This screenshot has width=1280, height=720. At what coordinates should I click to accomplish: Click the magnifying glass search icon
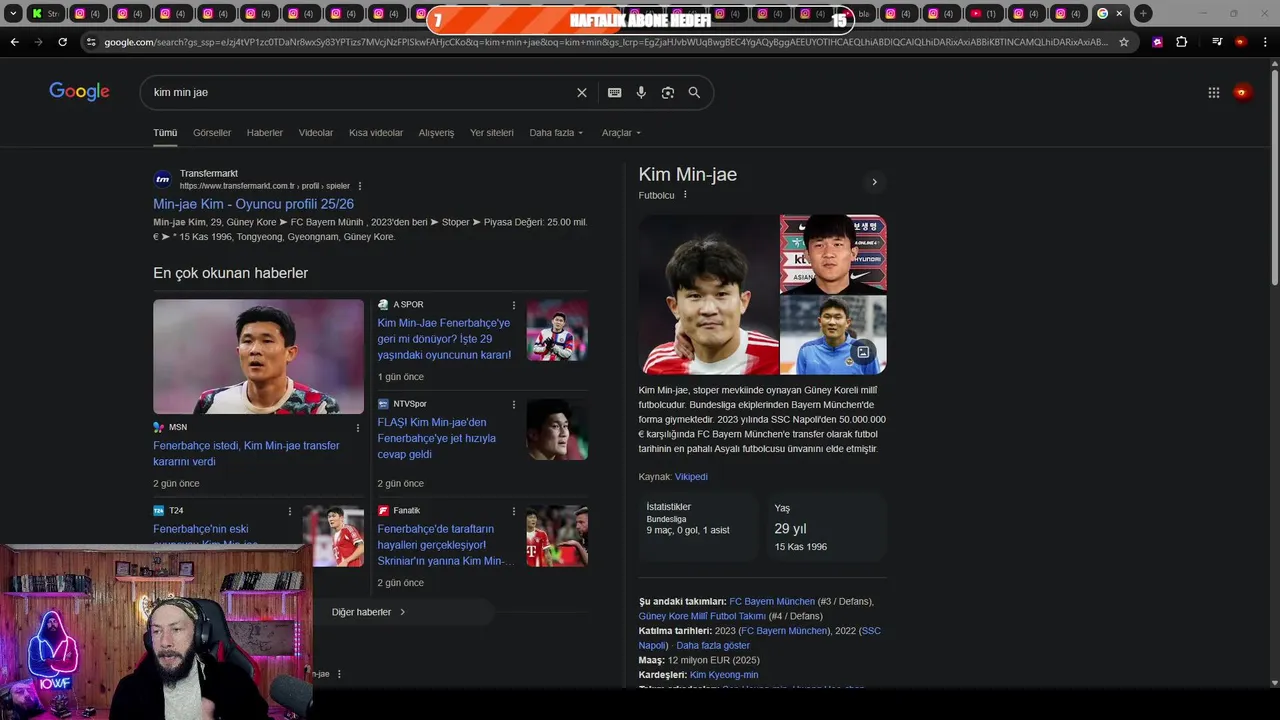pos(694,92)
